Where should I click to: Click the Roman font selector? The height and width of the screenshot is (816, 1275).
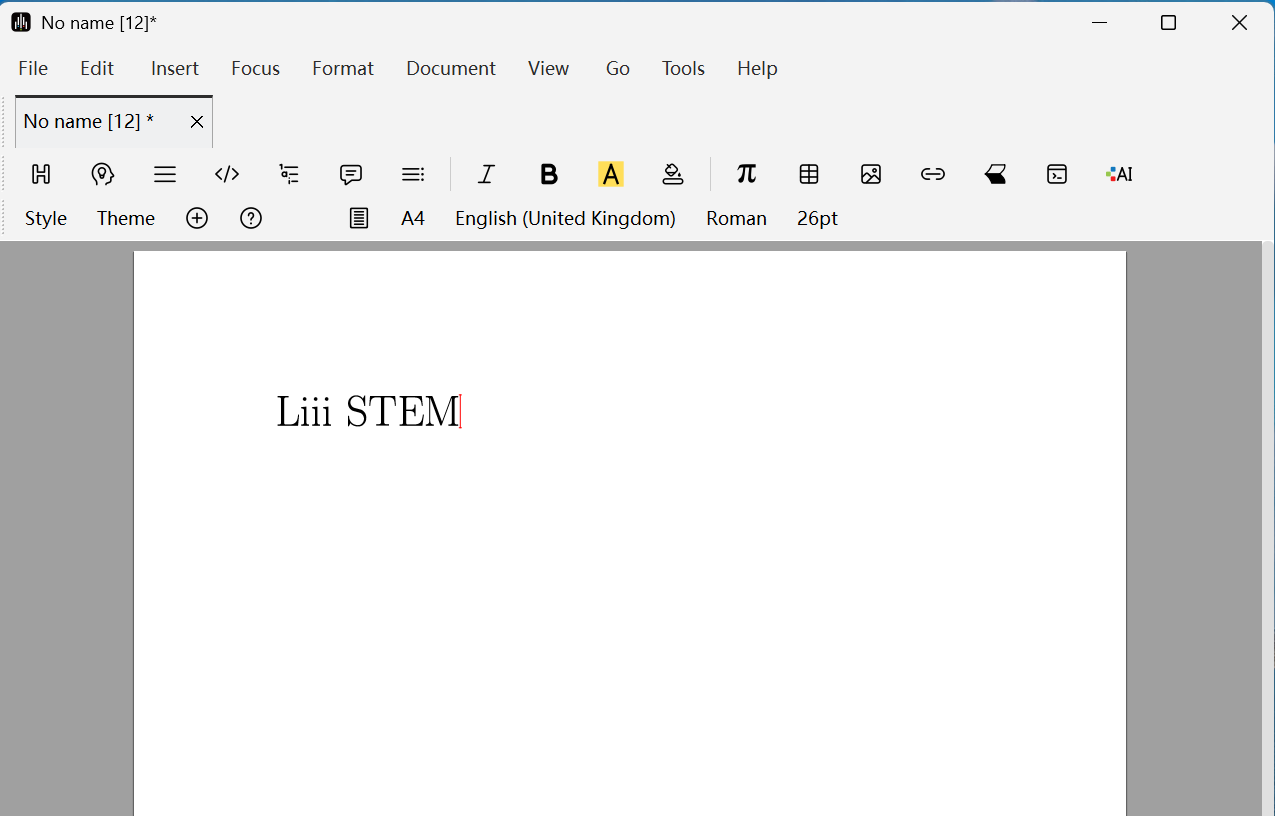[x=736, y=218]
